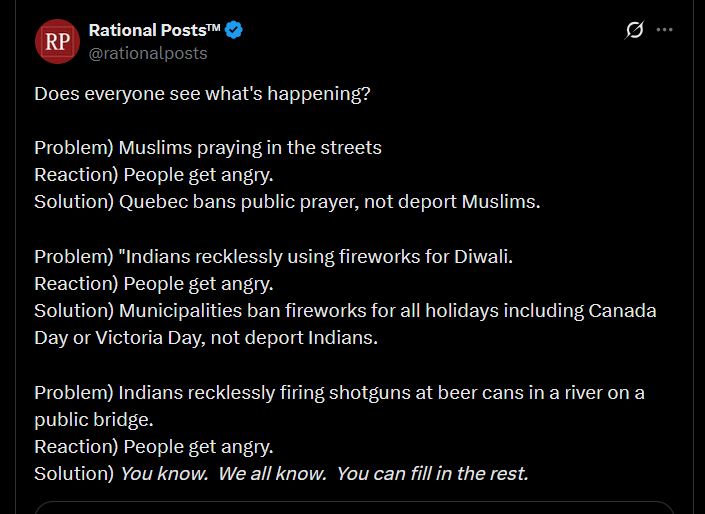Click the second "People get angry" line
This screenshot has height=514, width=705.
154,283
